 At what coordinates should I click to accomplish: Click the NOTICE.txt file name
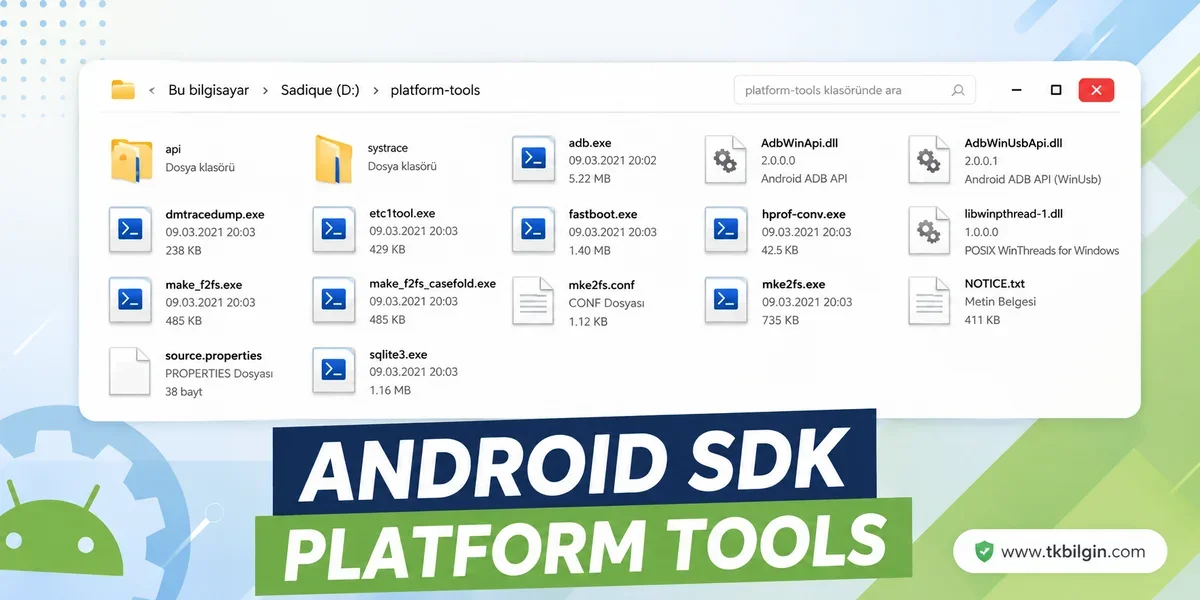tap(994, 284)
